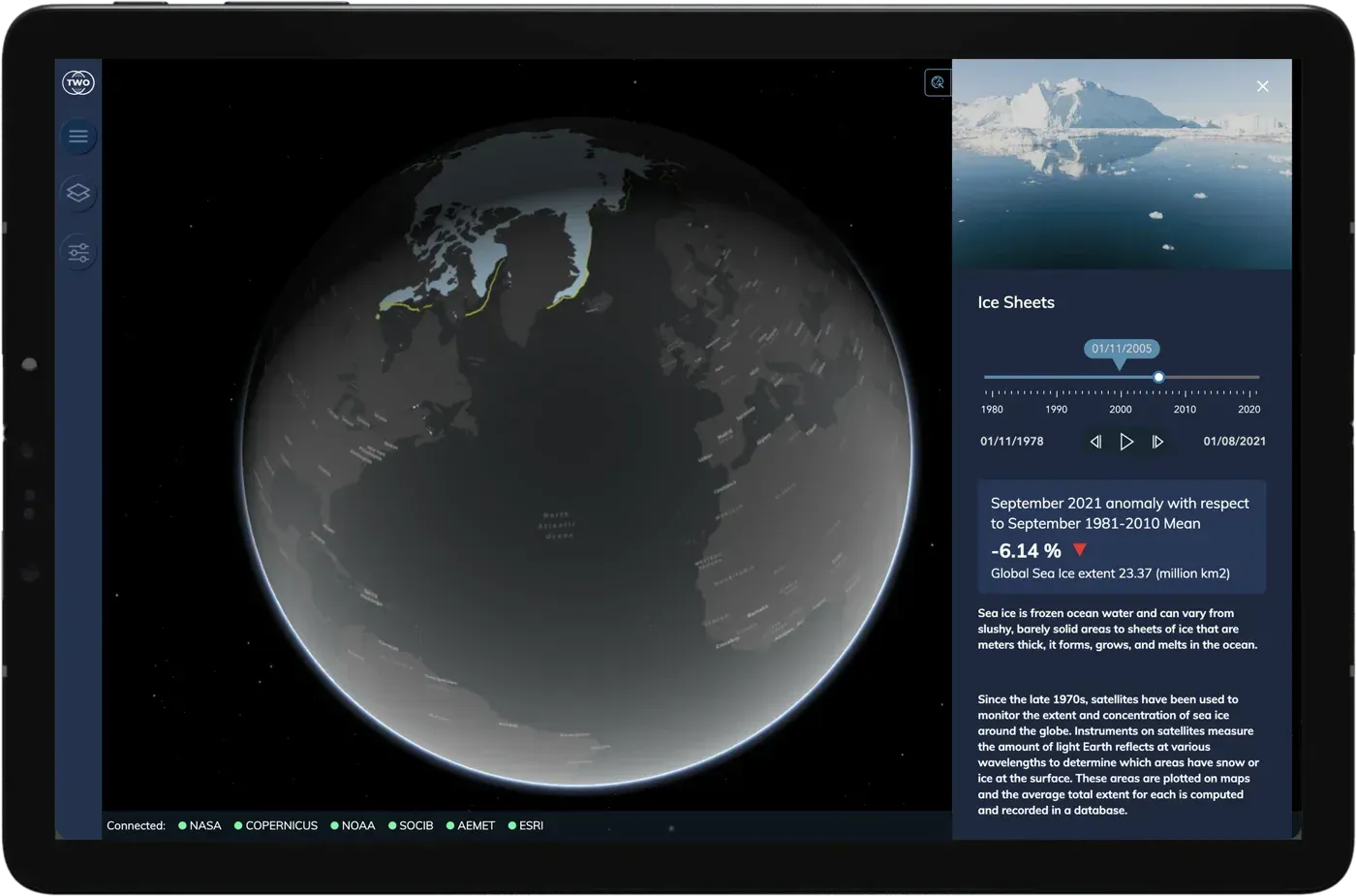Click the NOAA connection status
This screenshot has width=1356, height=896.
[353, 825]
